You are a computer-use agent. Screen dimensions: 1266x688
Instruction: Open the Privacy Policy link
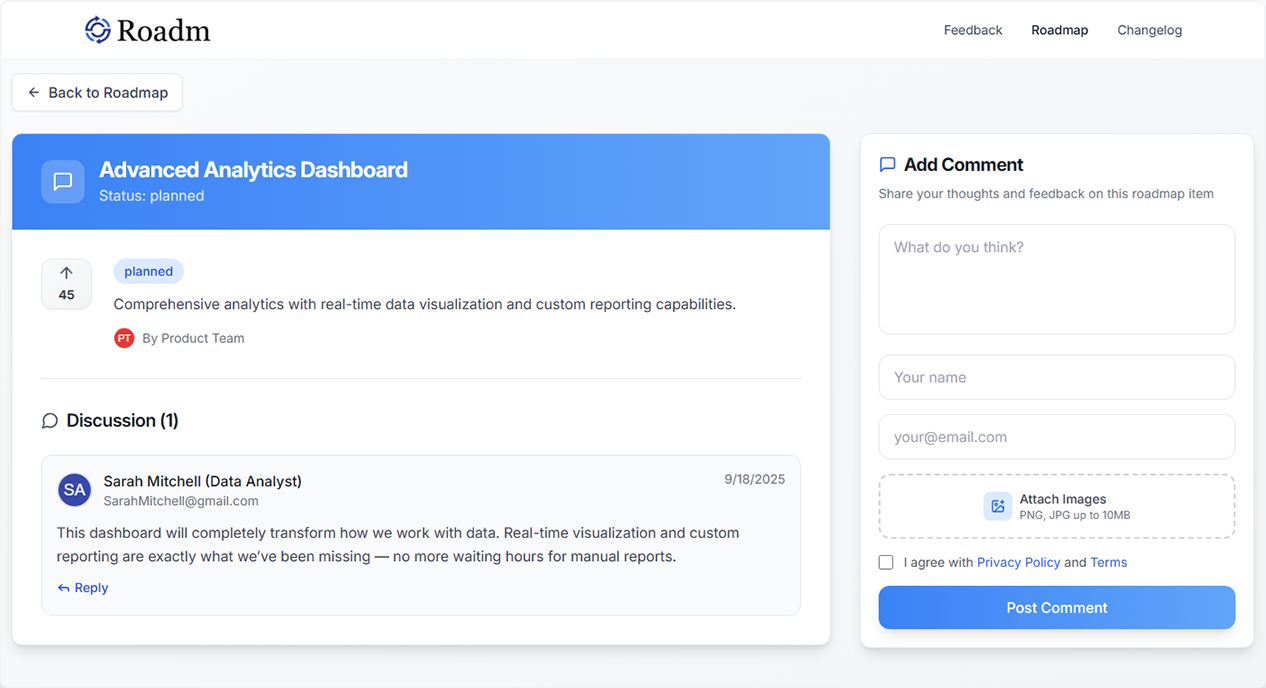tap(1018, 562)
